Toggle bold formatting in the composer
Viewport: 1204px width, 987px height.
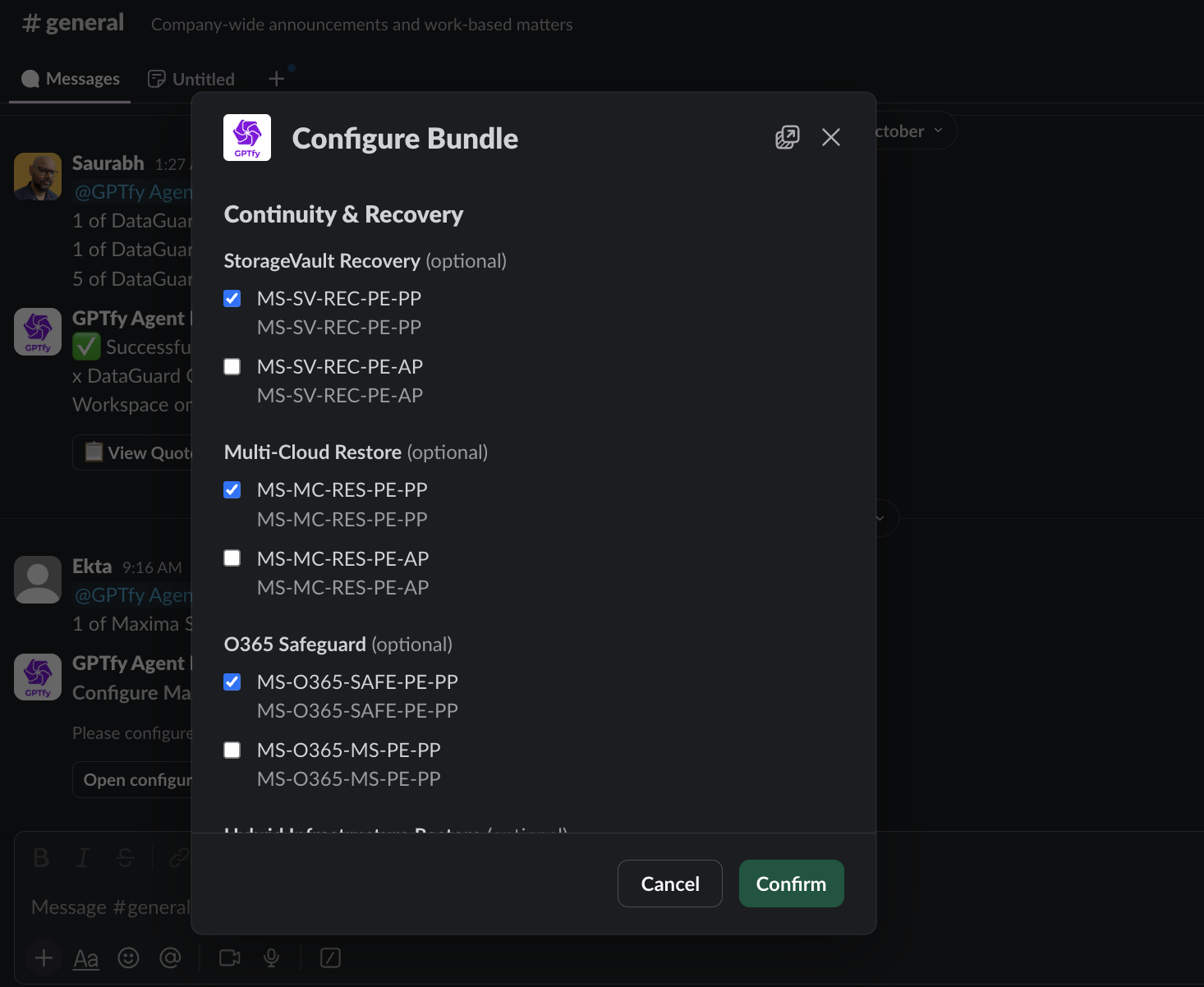(41, 857)
